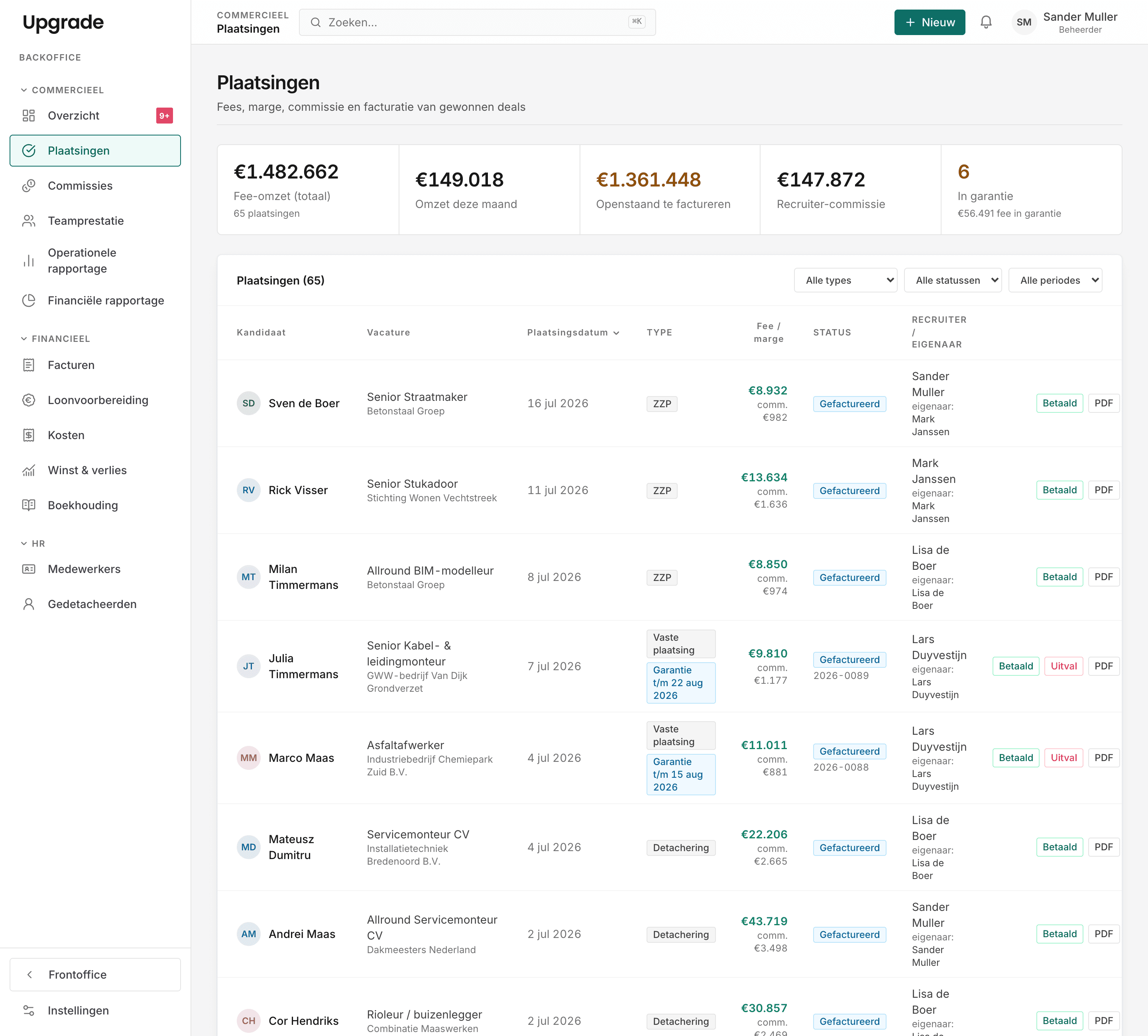Click the RV avatar of Rick Visser
This screenshot has height=1036, width=1148.
(249, 490)
